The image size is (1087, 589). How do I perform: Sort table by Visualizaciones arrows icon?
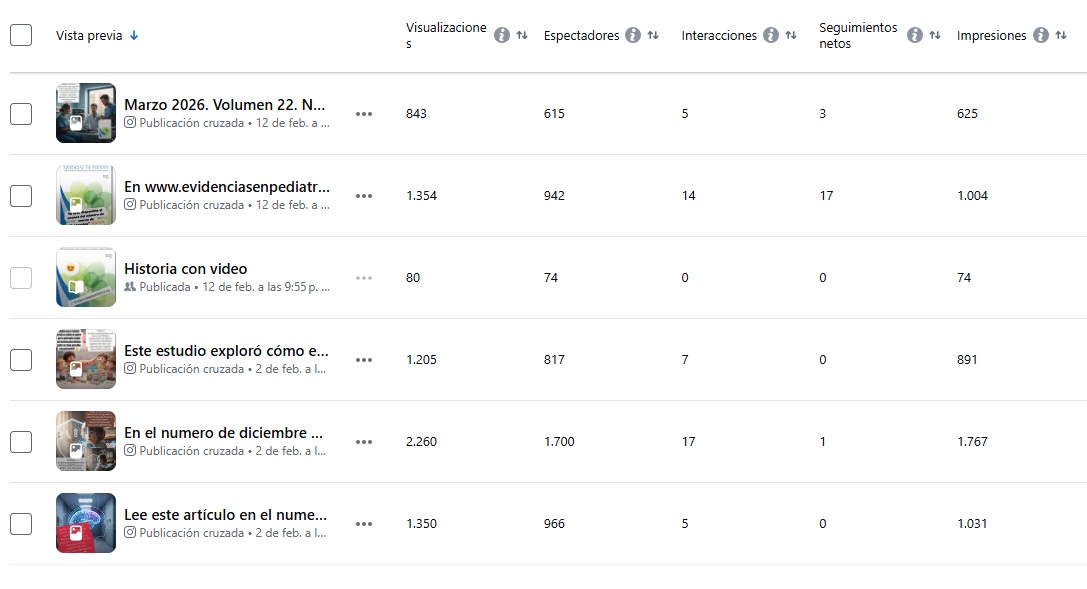[x=522, y=35]
